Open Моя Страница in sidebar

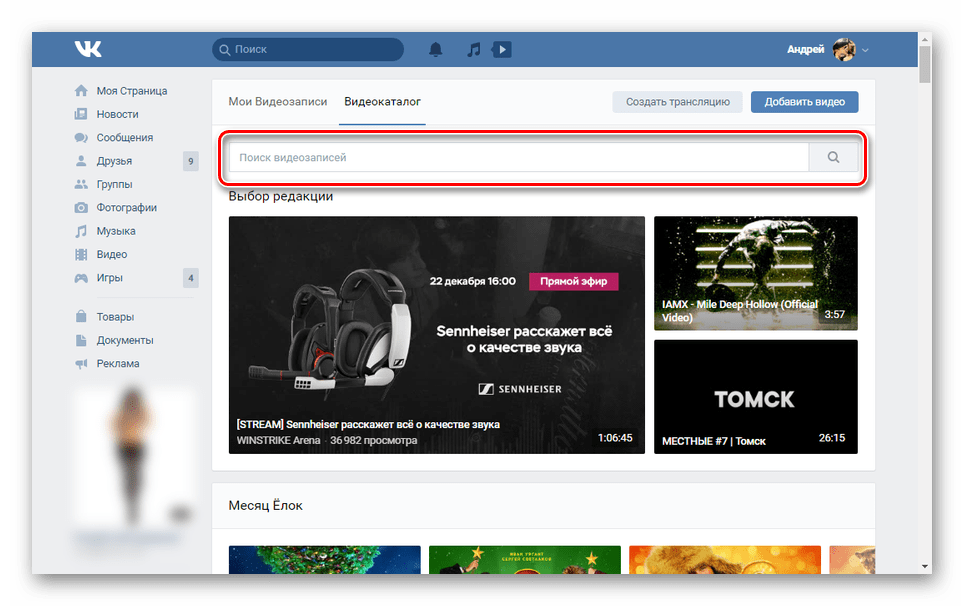[132, 91]
